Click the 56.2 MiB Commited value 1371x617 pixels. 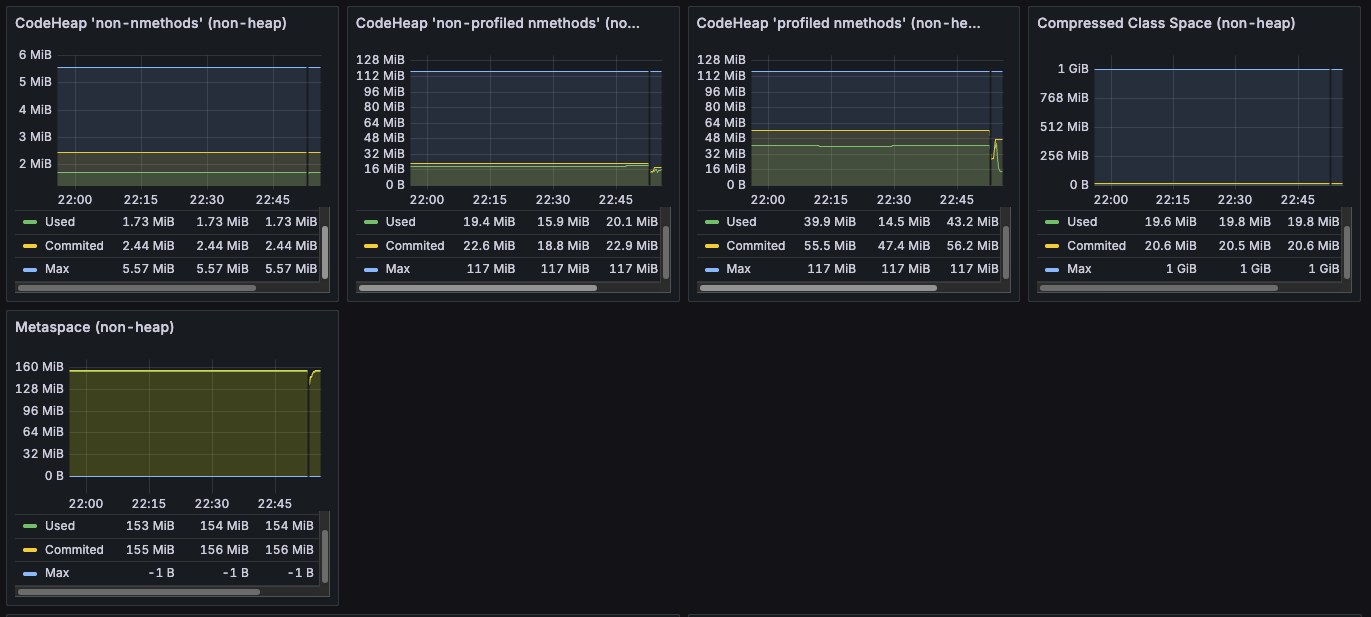[972, 245]
